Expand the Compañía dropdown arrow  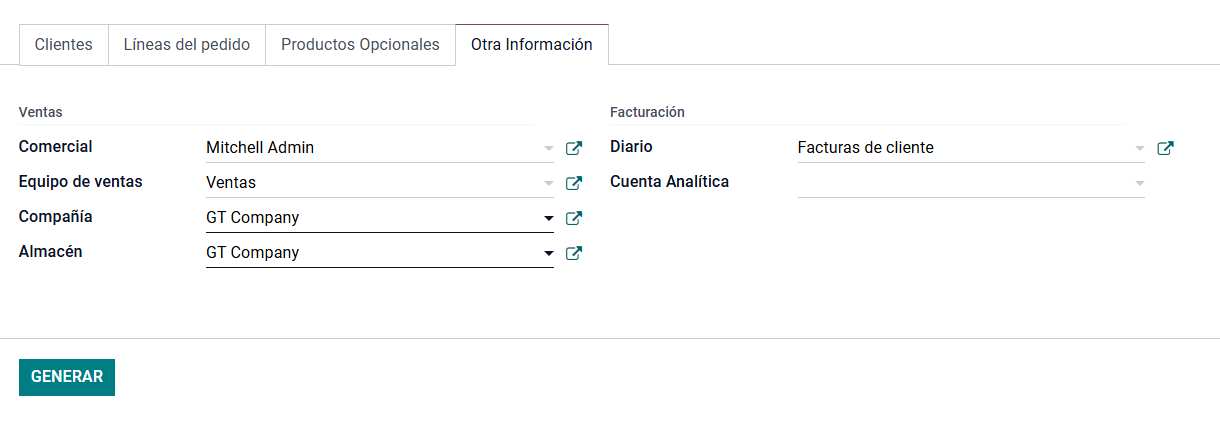pyautogui.click(x=548, y=218)
